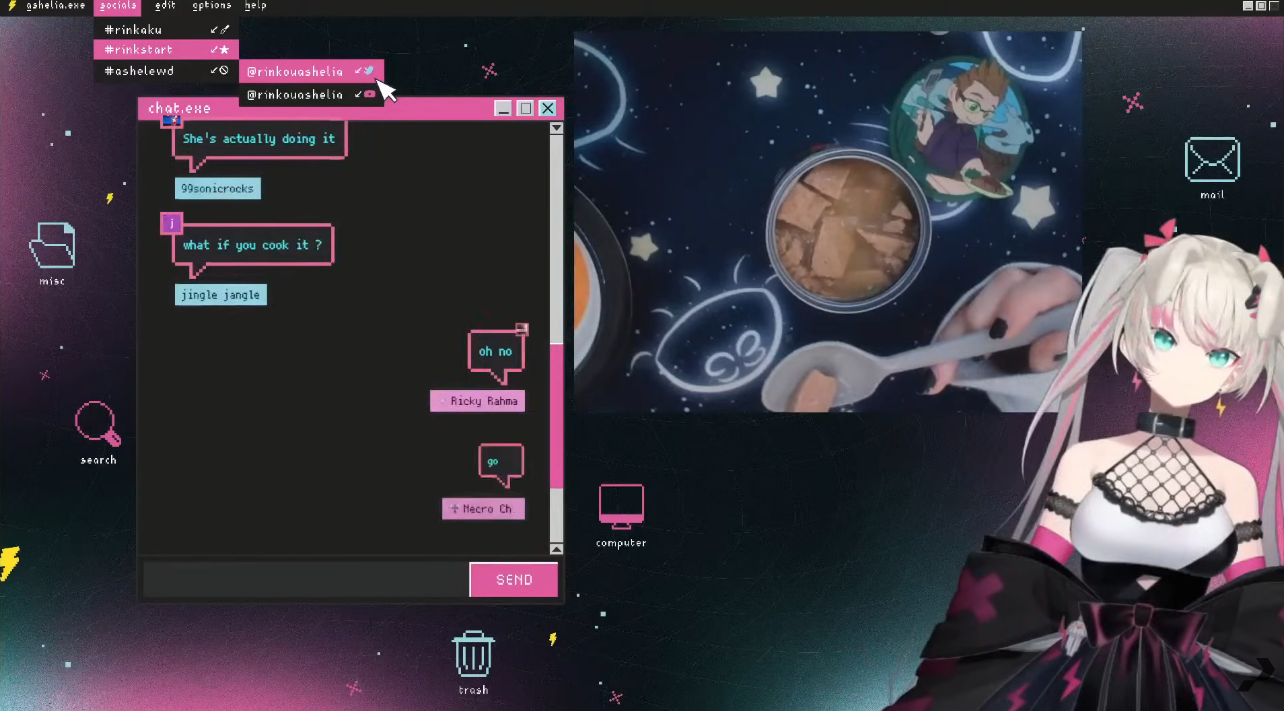Viewport: 1284px width, 711px height.
Task: Click the Ricky Rahma username tag
Action: (477, 401)
